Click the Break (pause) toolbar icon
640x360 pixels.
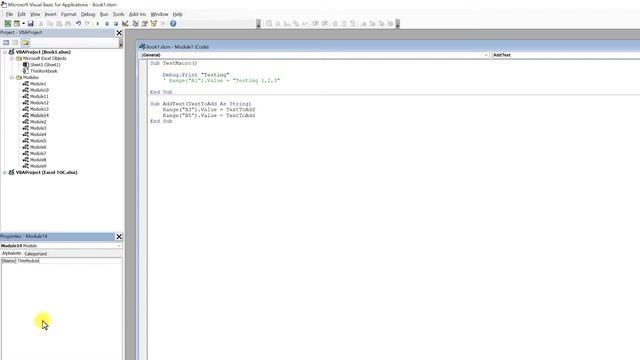[x=107, y=24]
